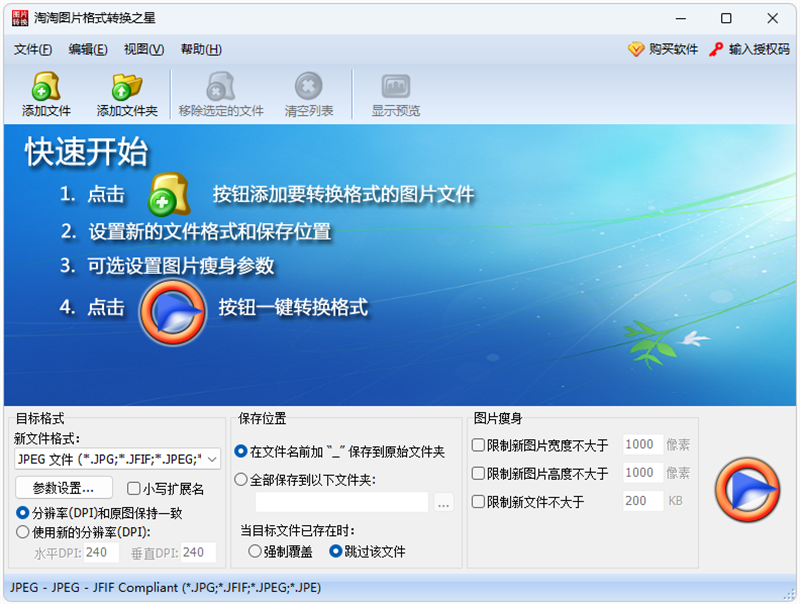Image resolution: width=800 pixels, height=604 pixels.
Task: Click the 添加文件 toolbar icon
Action: click(x=46, y=86)
